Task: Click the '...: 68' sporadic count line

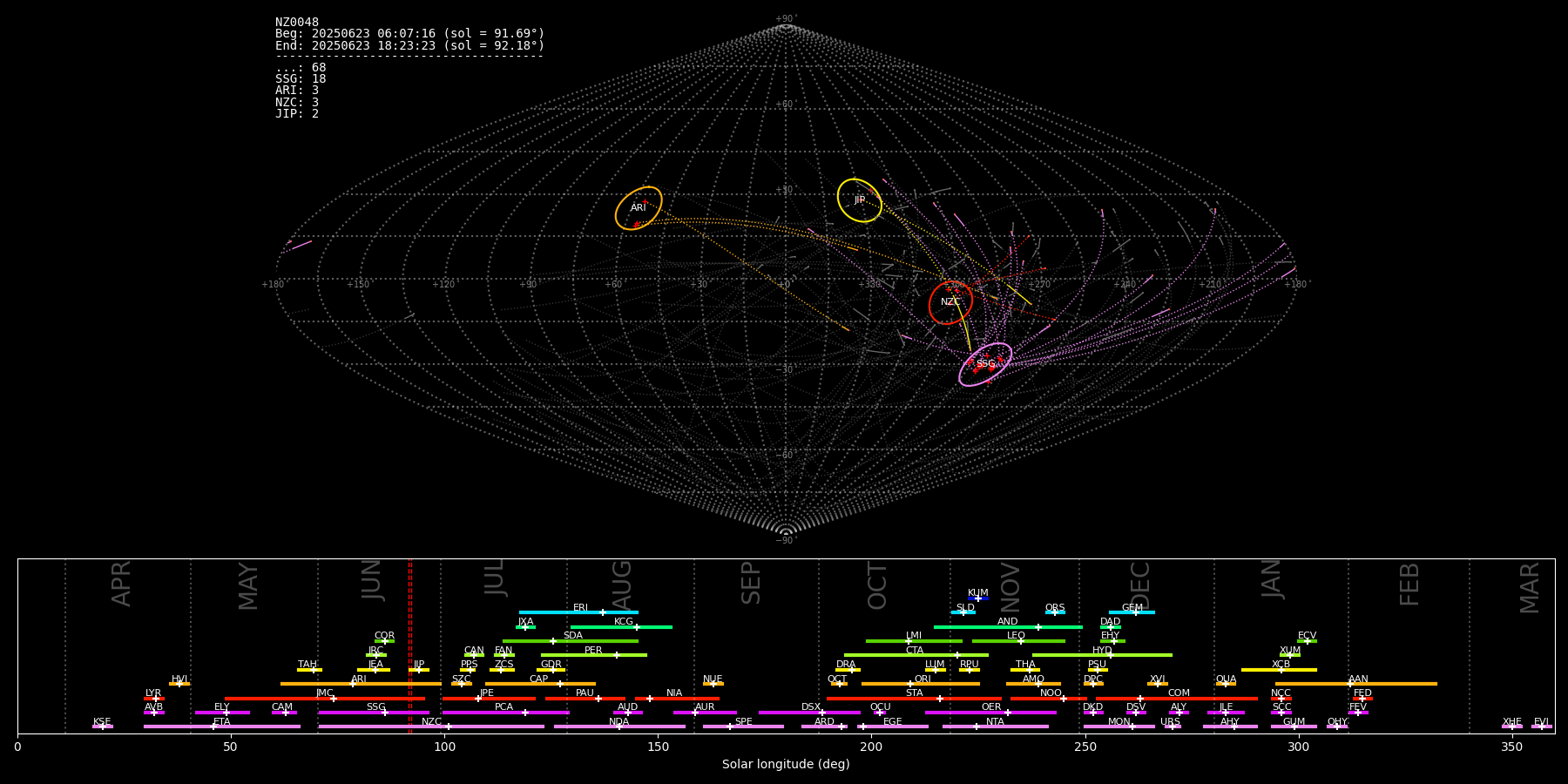Action: (x=301, y=68)
